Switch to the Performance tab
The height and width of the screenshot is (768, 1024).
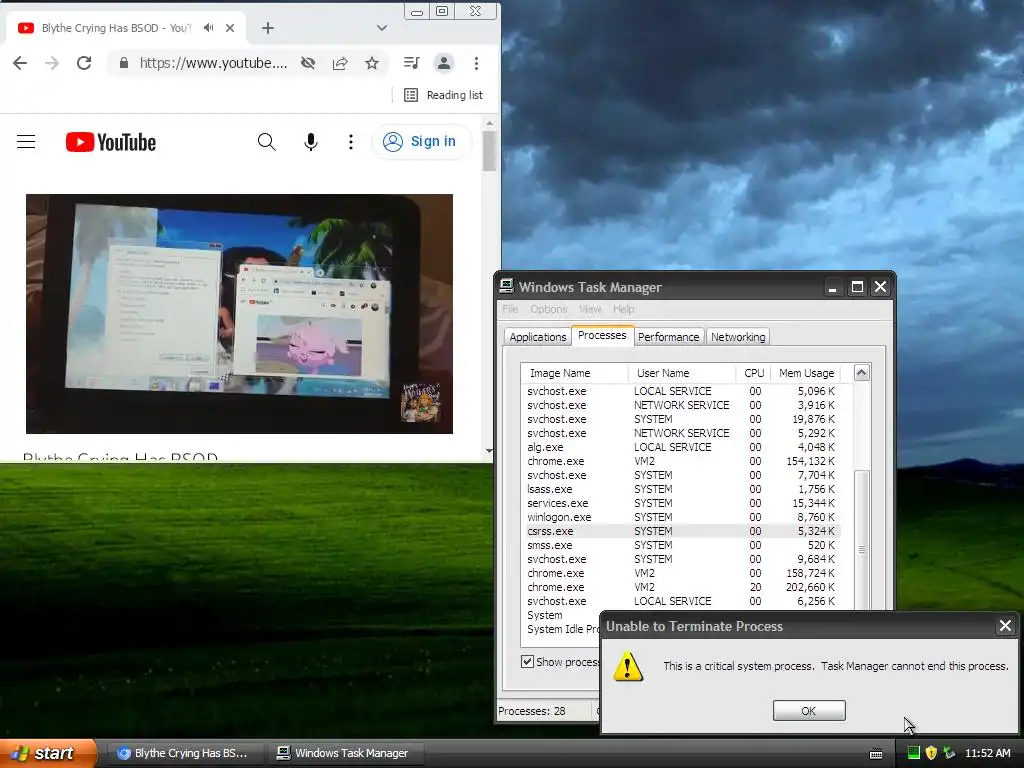tap(669, 337)
